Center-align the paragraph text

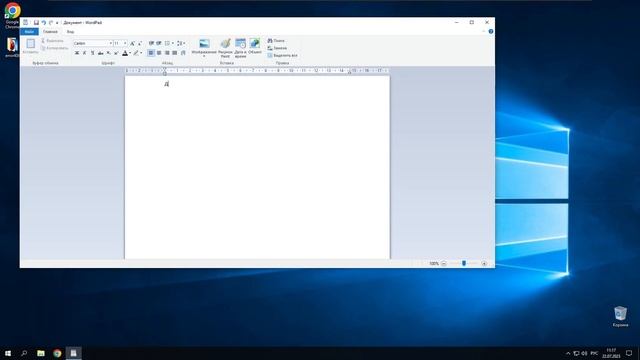point(159,53)
